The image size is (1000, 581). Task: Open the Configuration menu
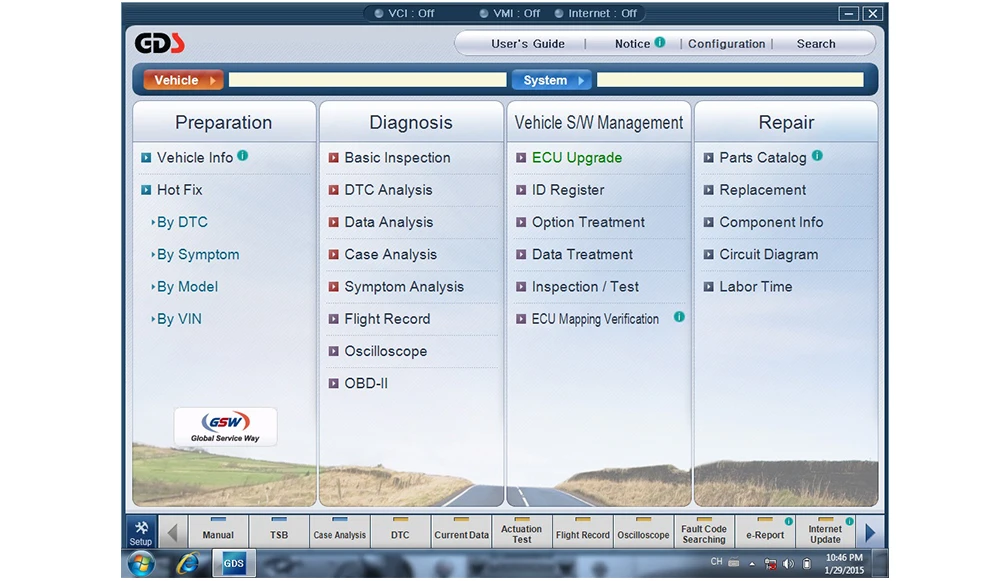tap(726, 43)
